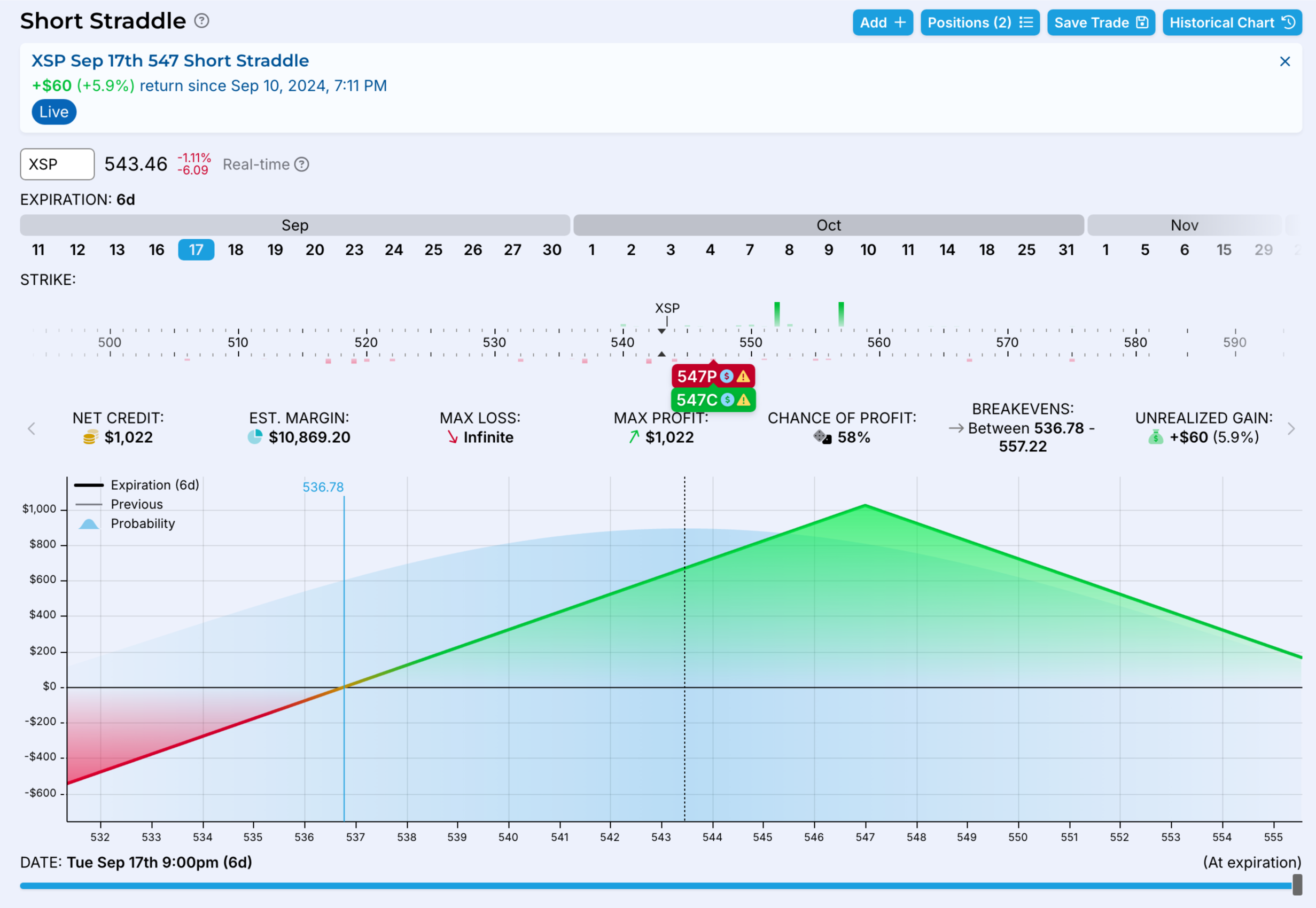Click the XSP price 543.46
The image size is (1316, 908).
(136, 165)
